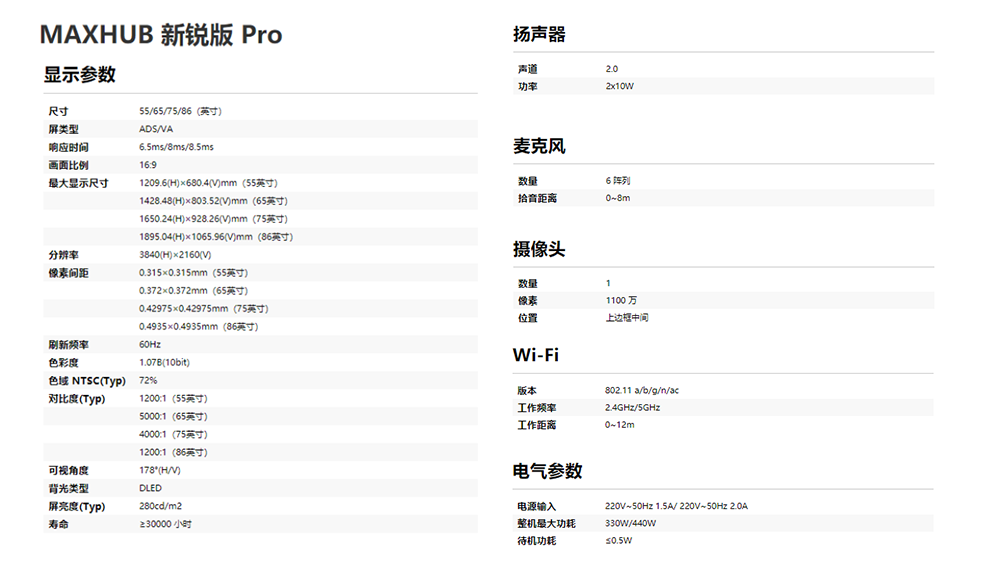The width and height of the screenshot is (1000, 563).
Task: Click the 拾音距离 row label
Action: click(537, 199)
